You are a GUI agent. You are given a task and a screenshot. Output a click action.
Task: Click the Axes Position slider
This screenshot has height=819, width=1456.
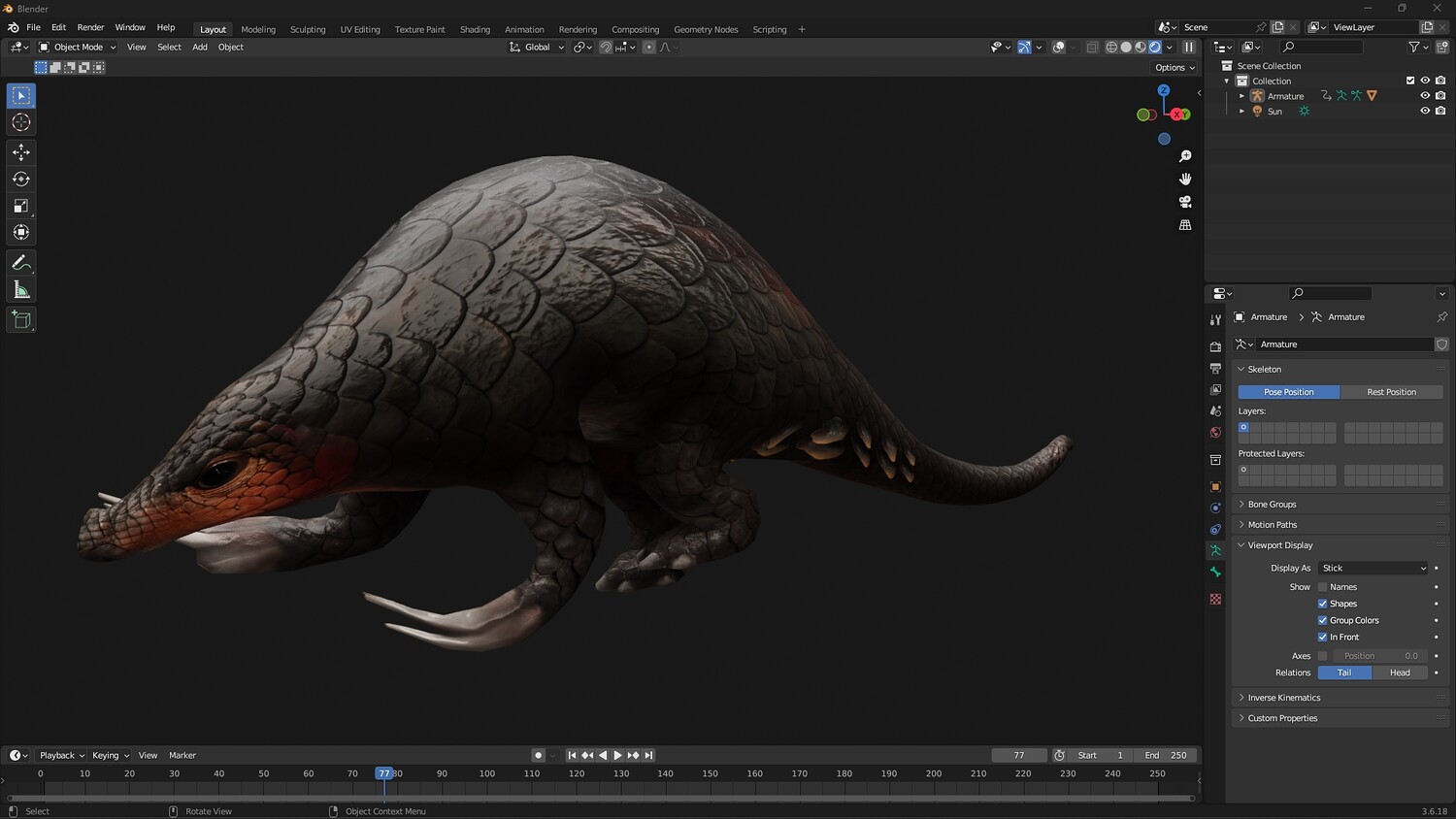(1378, 656)
